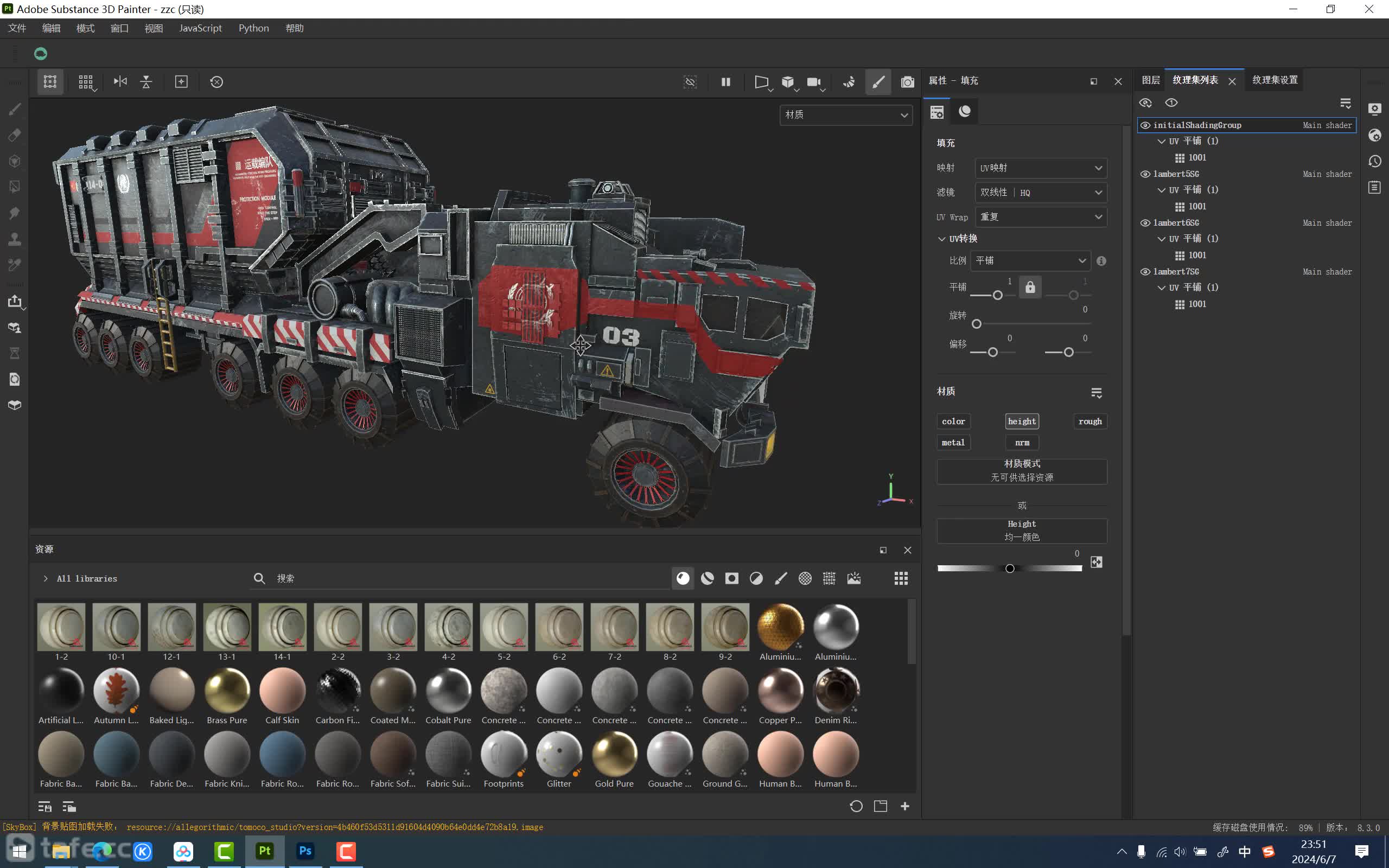
Task: Take a screenshot with camera icon
Action: click(x=907, y=81)
